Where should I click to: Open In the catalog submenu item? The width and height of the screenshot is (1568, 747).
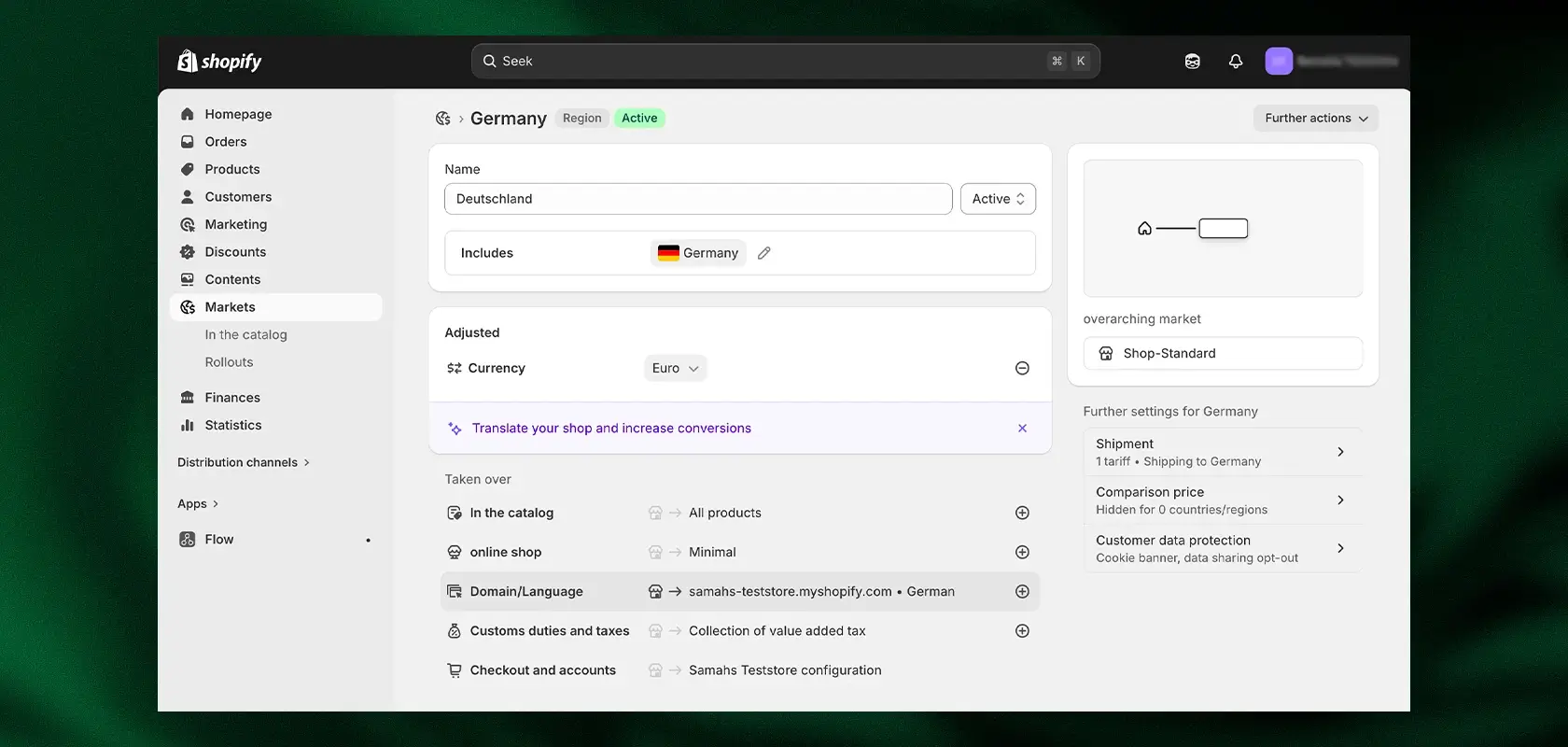(246, 334)
